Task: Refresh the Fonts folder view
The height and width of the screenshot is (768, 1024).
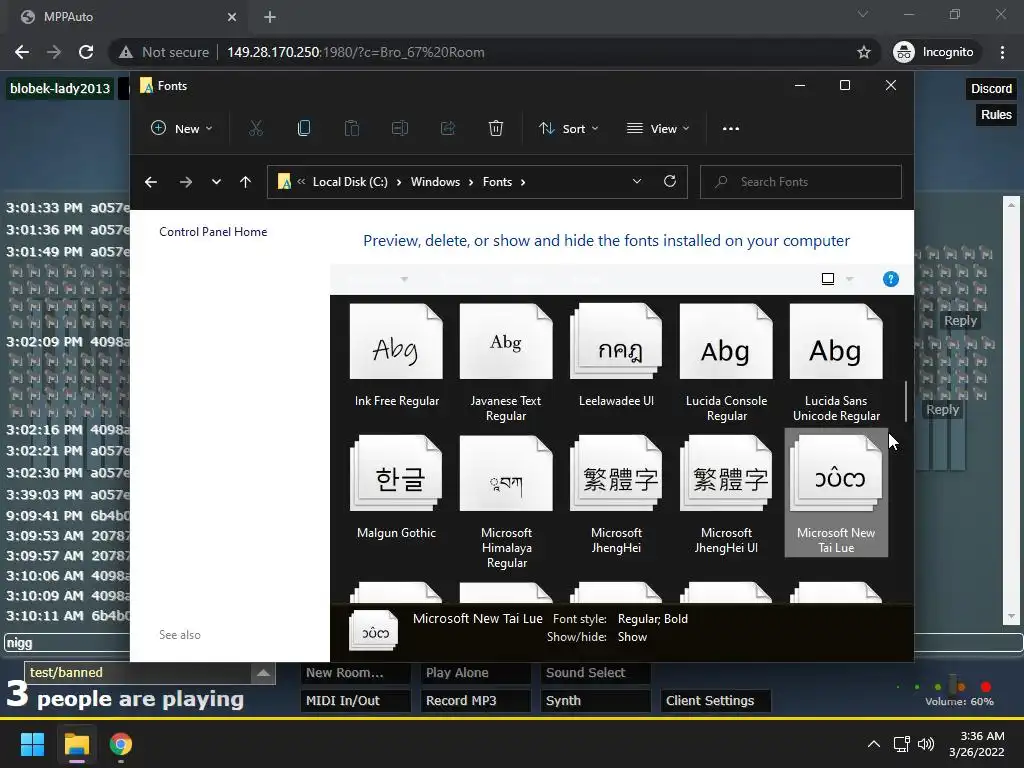Action: [669, 182]
